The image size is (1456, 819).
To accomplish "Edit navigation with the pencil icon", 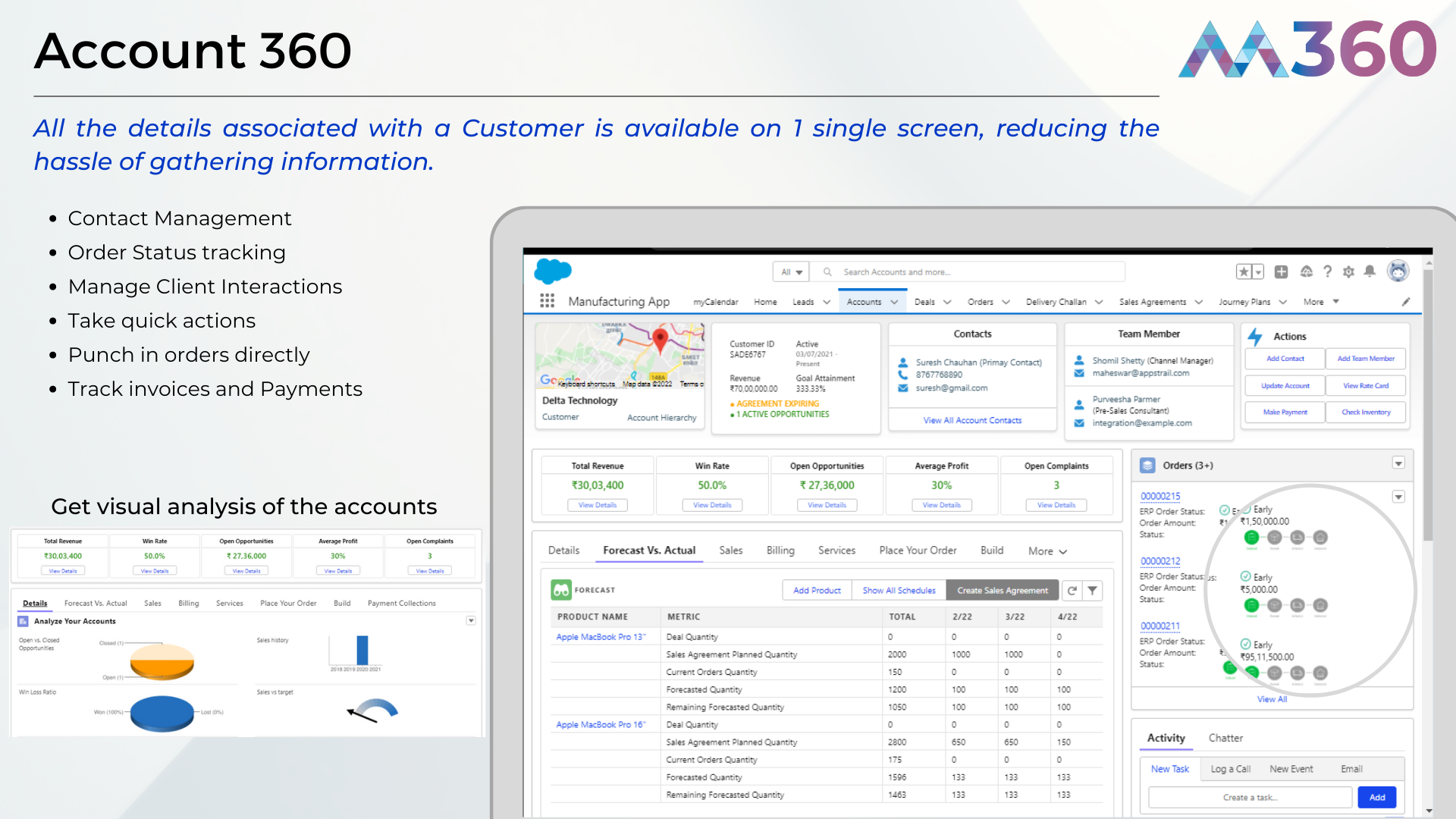I will pyautogui.click(x=1406, y=302).
